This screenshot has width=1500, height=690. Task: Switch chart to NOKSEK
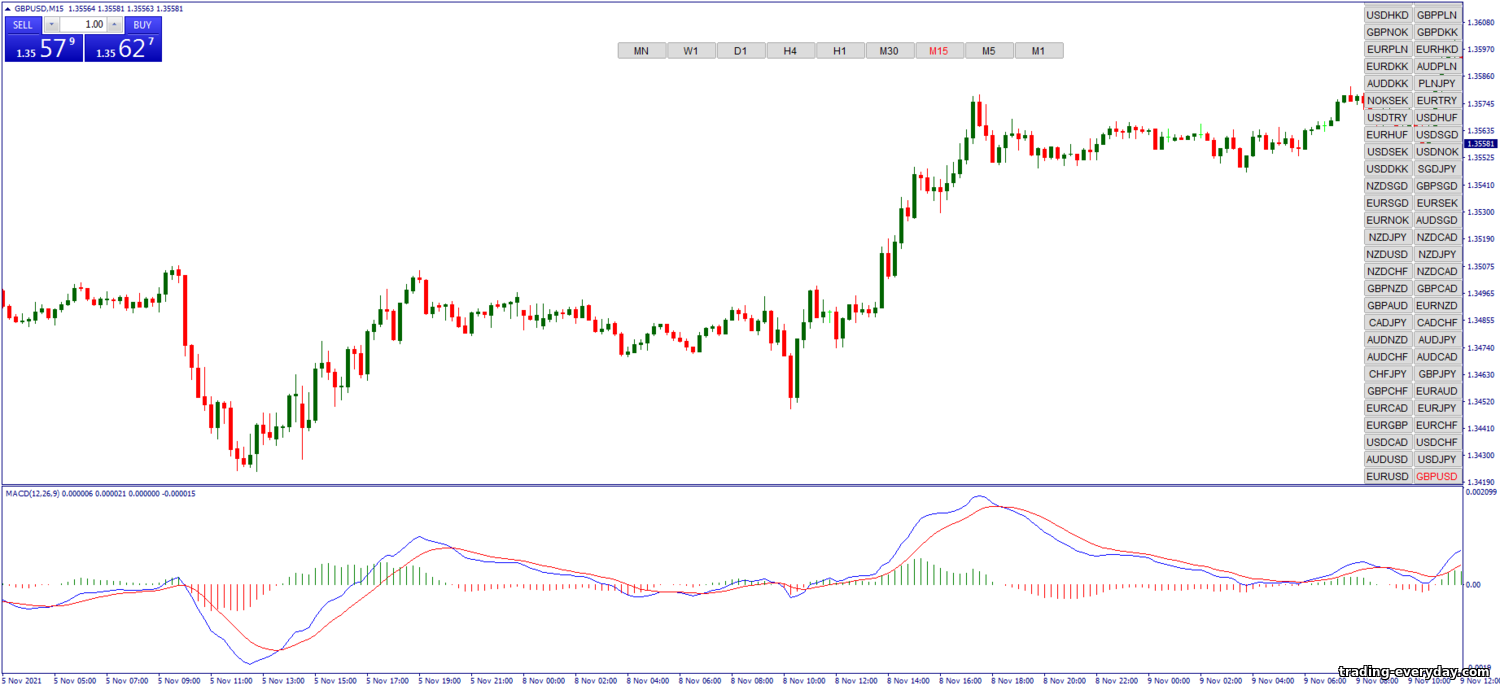pyautogui.click(x=1388, y=100)
